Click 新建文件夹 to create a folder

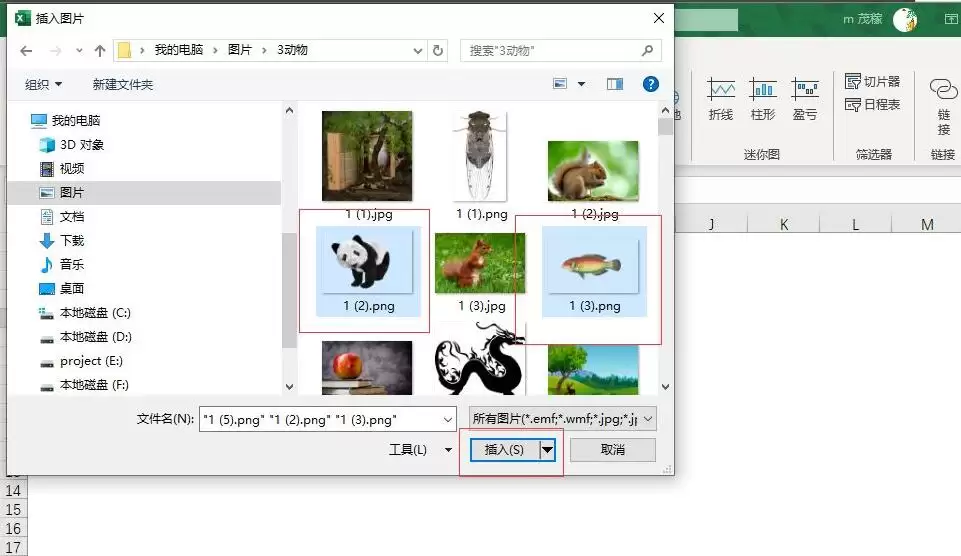coord(123,85)
